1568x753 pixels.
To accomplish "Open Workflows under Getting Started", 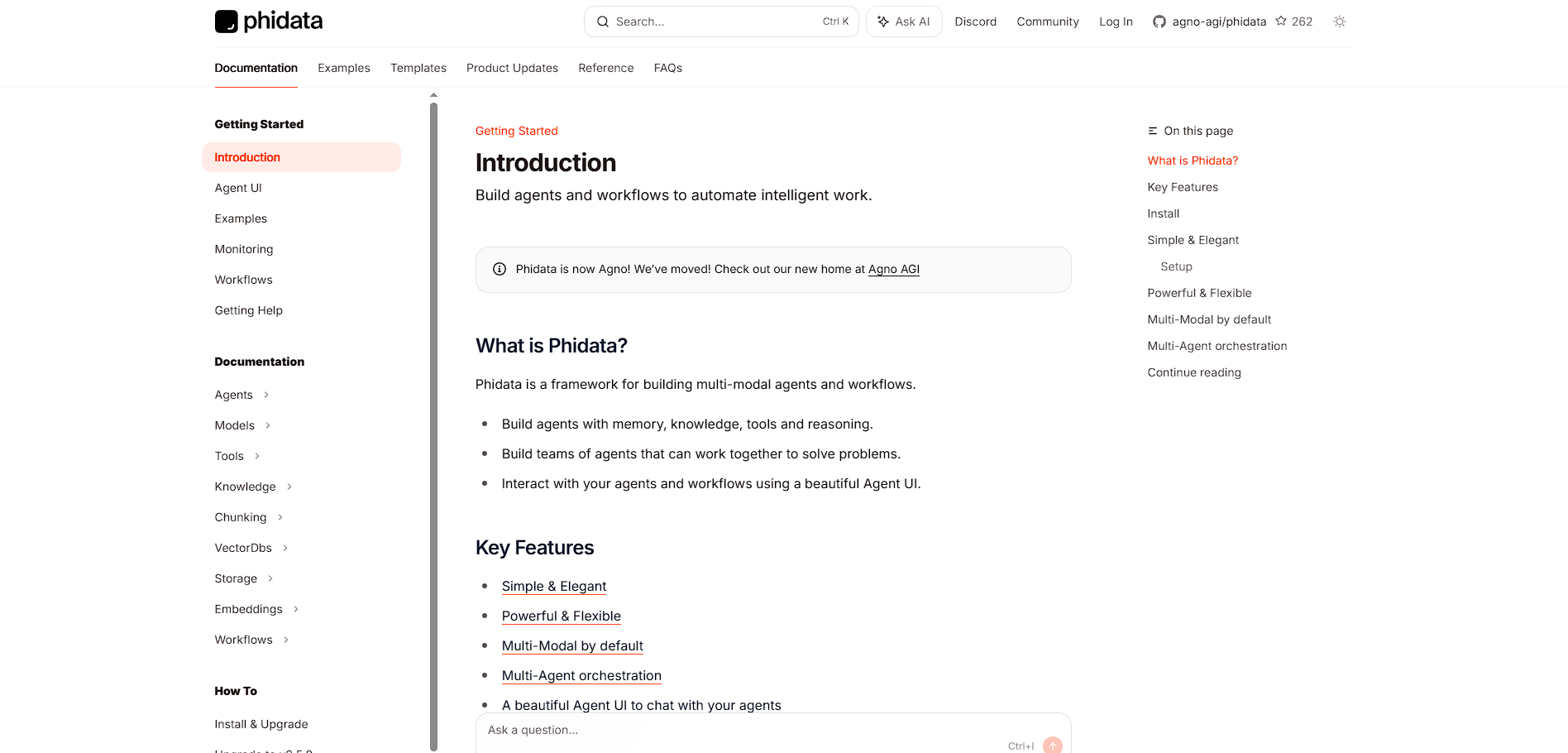I will pos(243,280).
